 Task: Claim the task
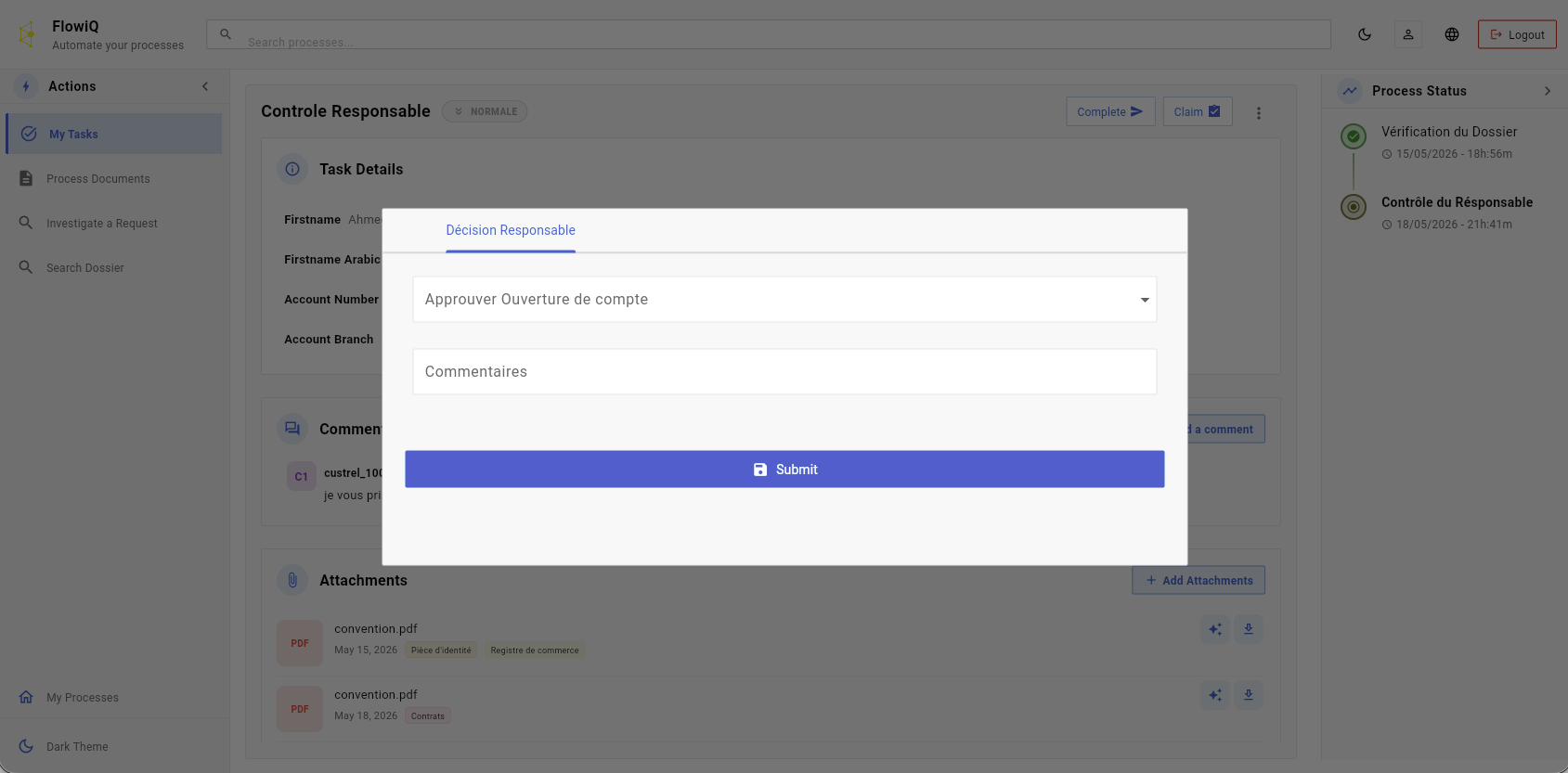pos(1198,111)
